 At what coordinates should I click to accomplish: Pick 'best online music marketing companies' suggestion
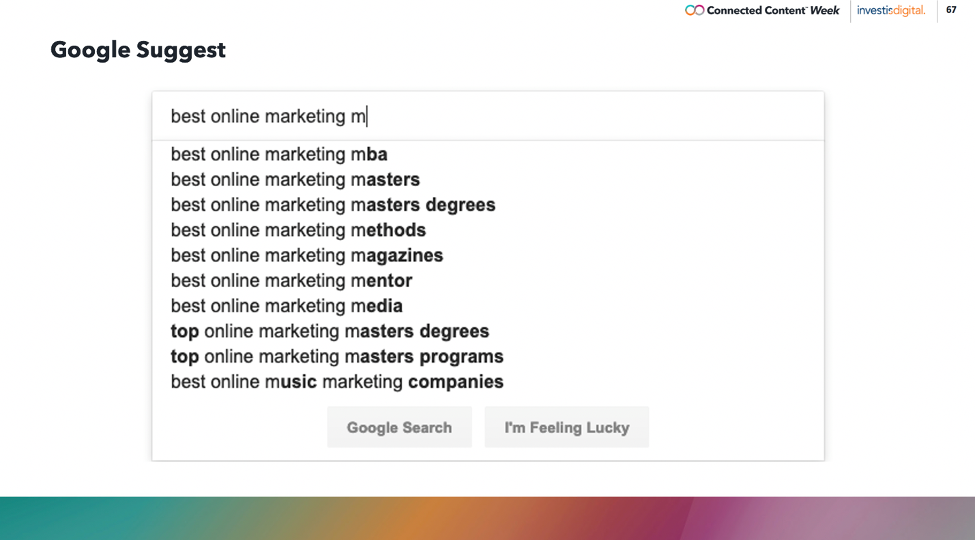coord(337,382)
